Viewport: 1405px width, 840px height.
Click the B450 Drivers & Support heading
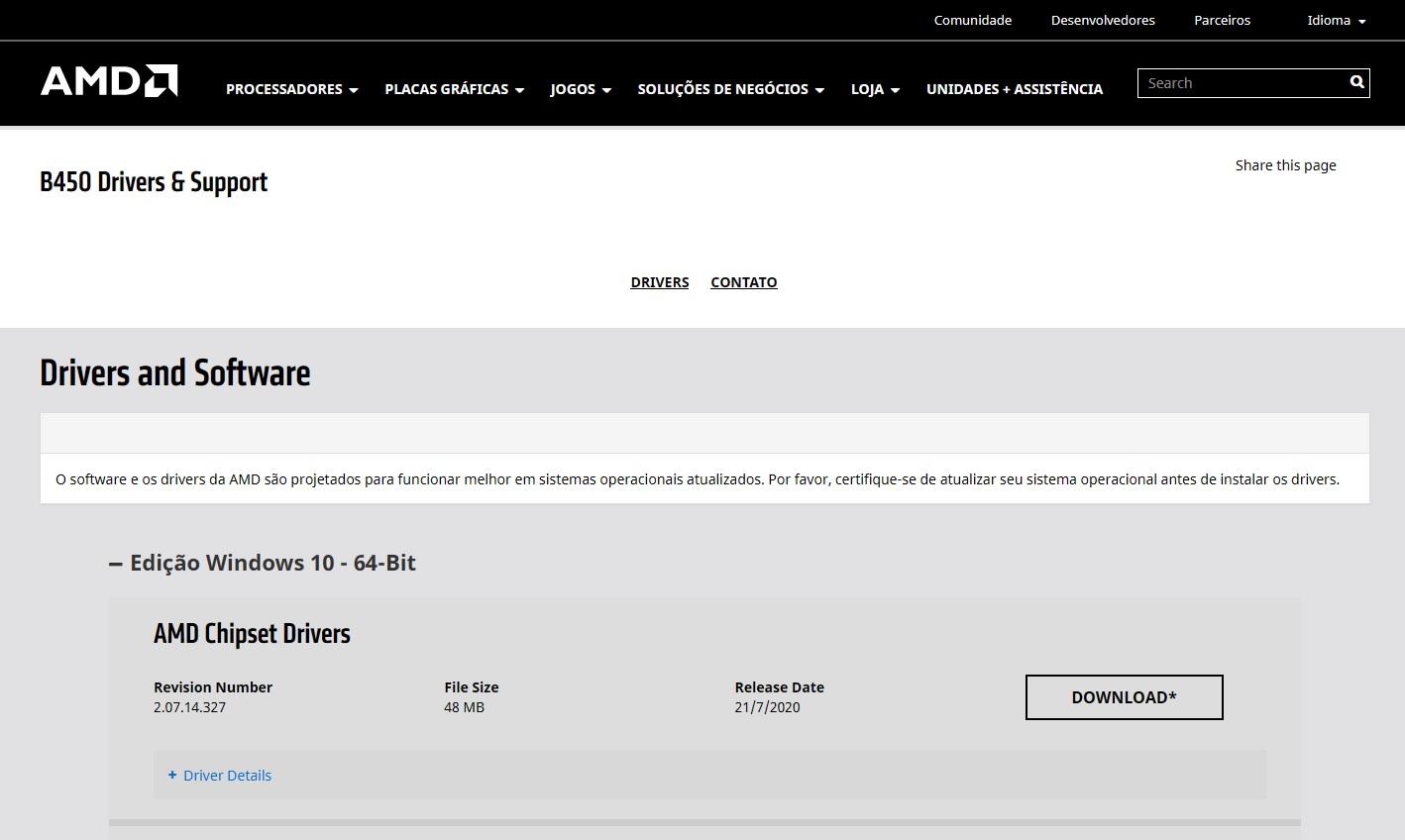tap(154, 182)
